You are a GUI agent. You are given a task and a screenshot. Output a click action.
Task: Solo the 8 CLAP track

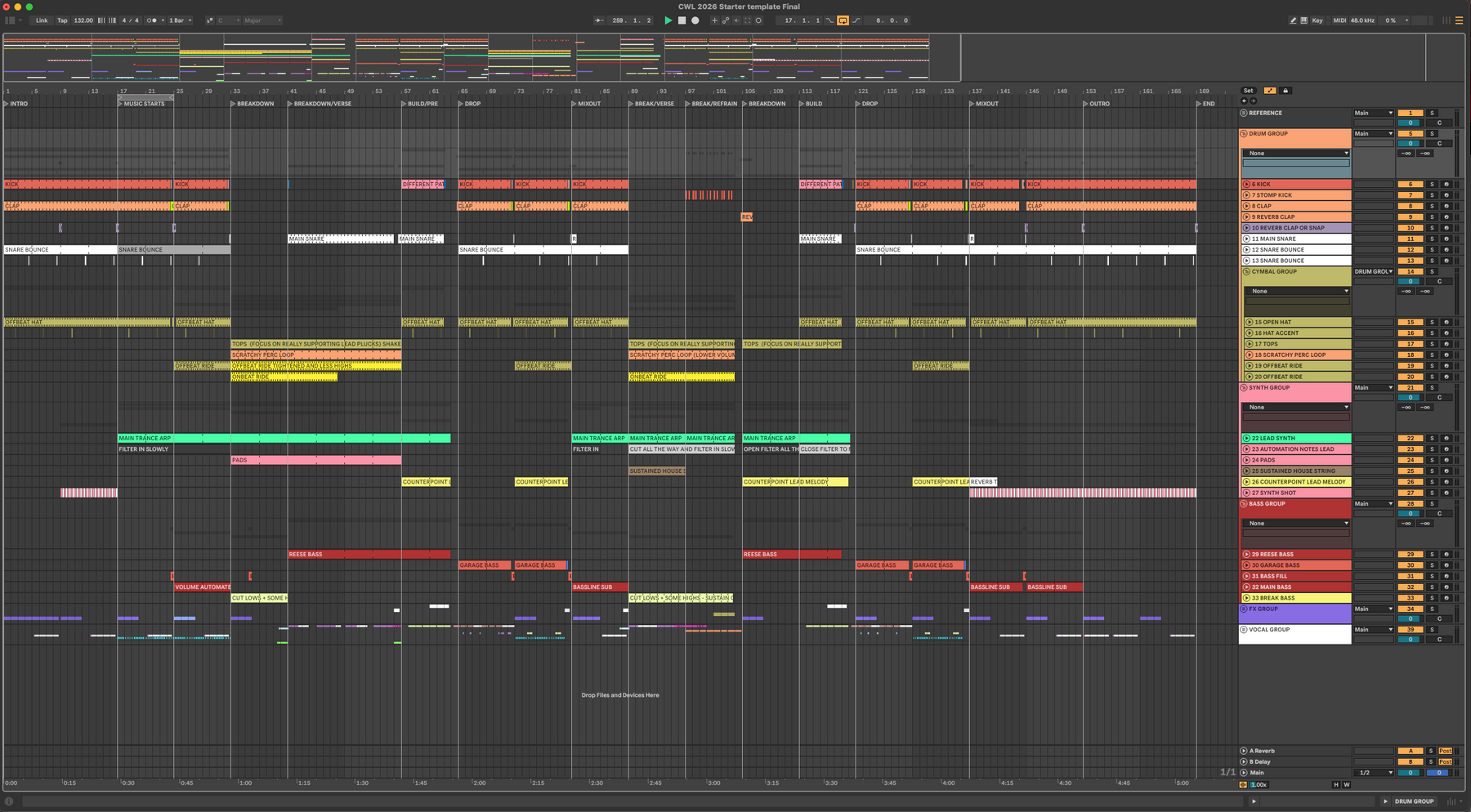click(1432, 207)
